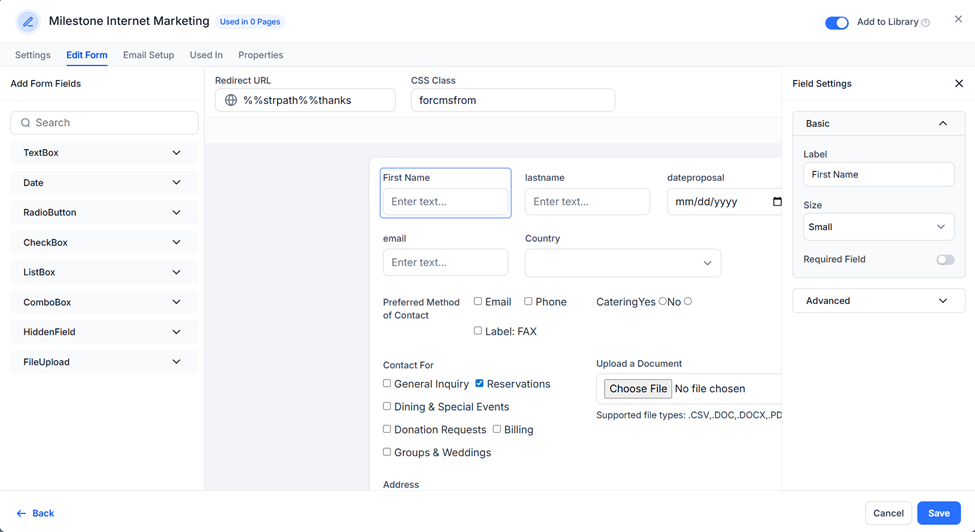Click the Preferred Method of Contact label

pyautogui.click(x=421, y=309)
